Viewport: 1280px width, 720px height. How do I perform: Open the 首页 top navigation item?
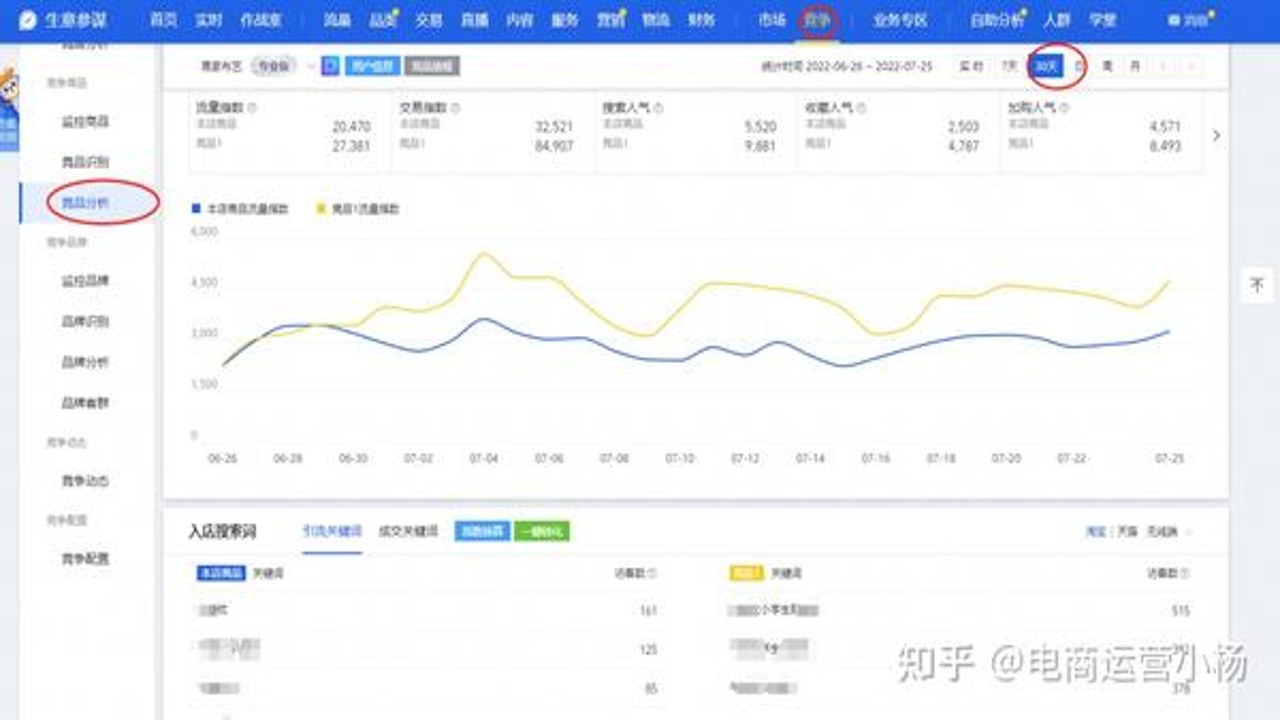[163, 20]
